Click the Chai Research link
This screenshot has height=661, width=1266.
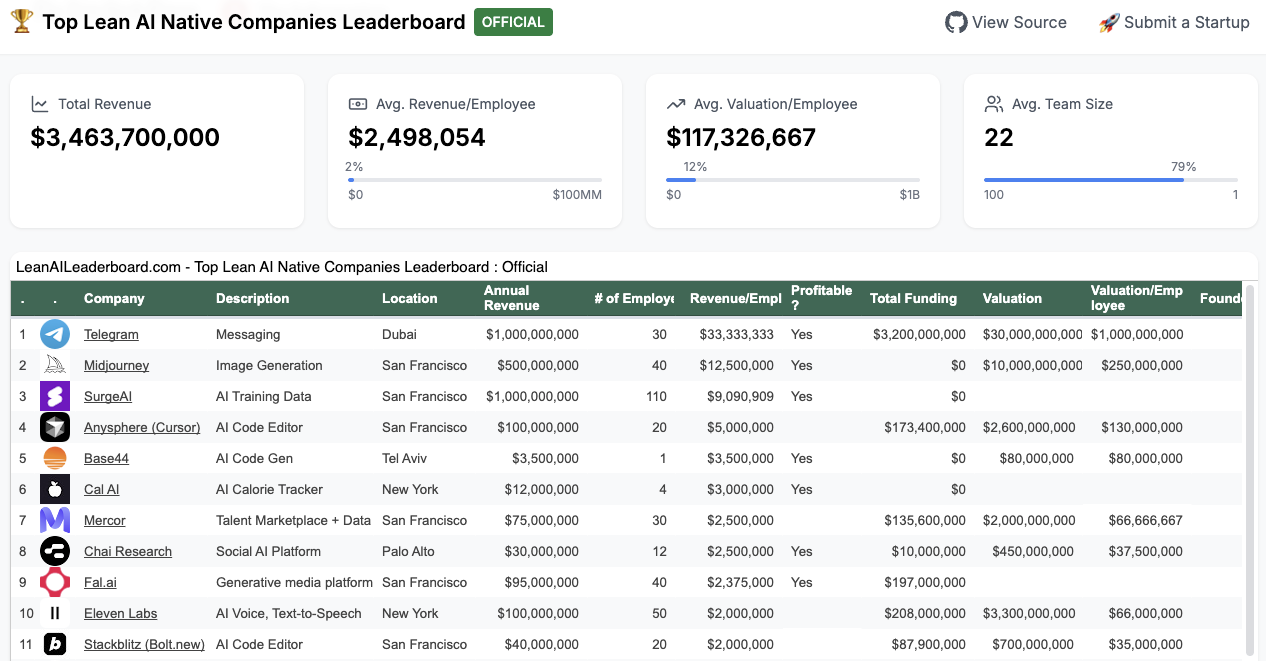pyautogui.click(x=127, y=551)
